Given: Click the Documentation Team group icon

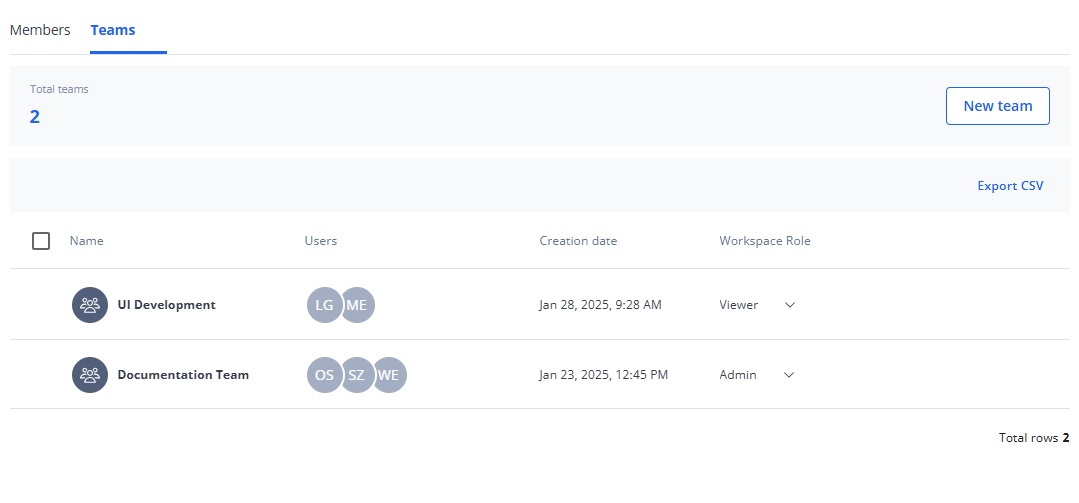Looking at the screenshot, I should (x=90, y=375).
